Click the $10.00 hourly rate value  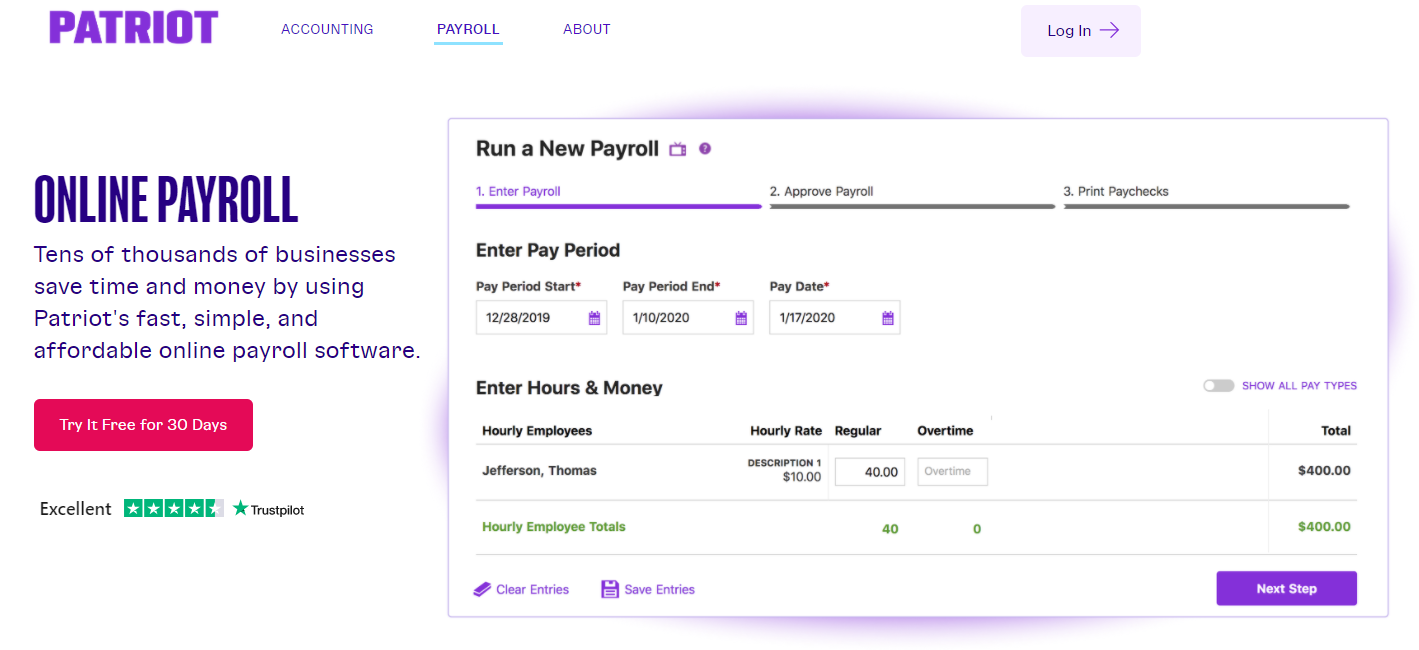tap(802, 477)
